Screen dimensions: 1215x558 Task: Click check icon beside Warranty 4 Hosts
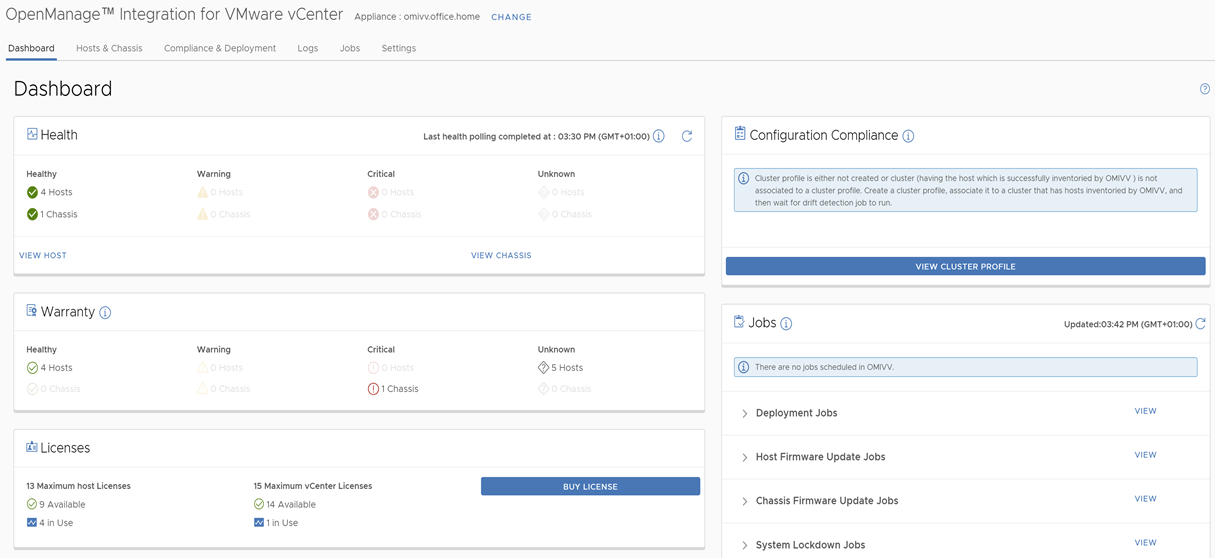32,368
